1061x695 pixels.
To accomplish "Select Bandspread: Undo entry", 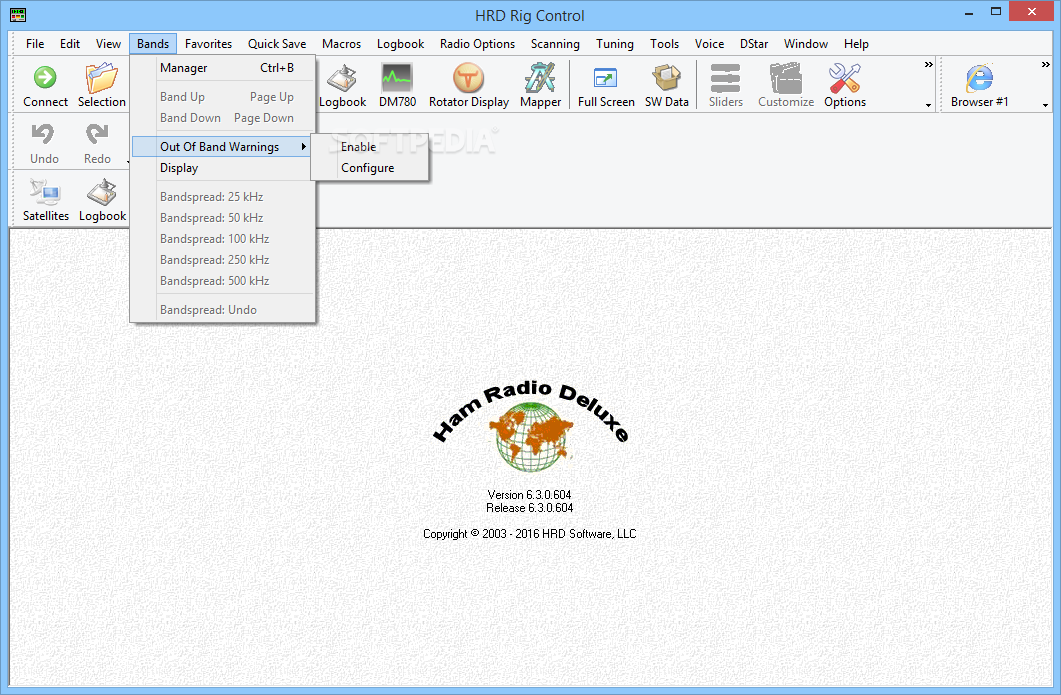I will (223, 310).
